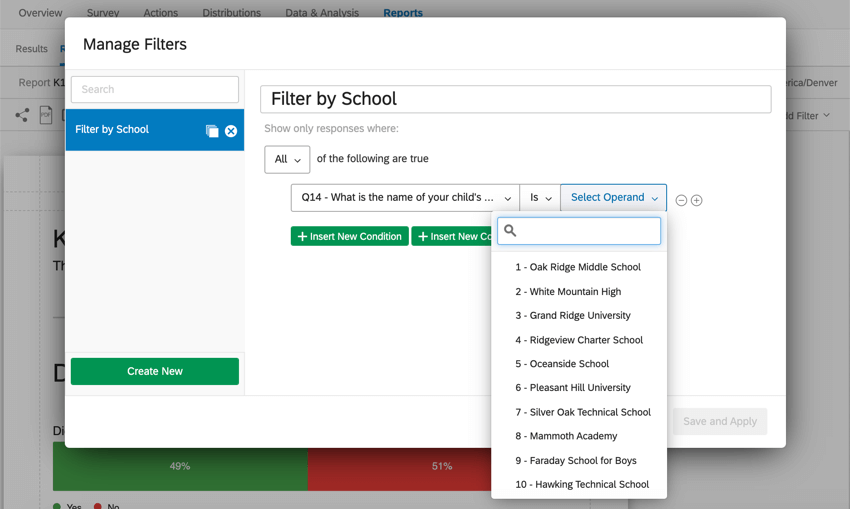The image size is (850, 509).
Task: Click the PDF export icon
Action: tap(46, 115)
